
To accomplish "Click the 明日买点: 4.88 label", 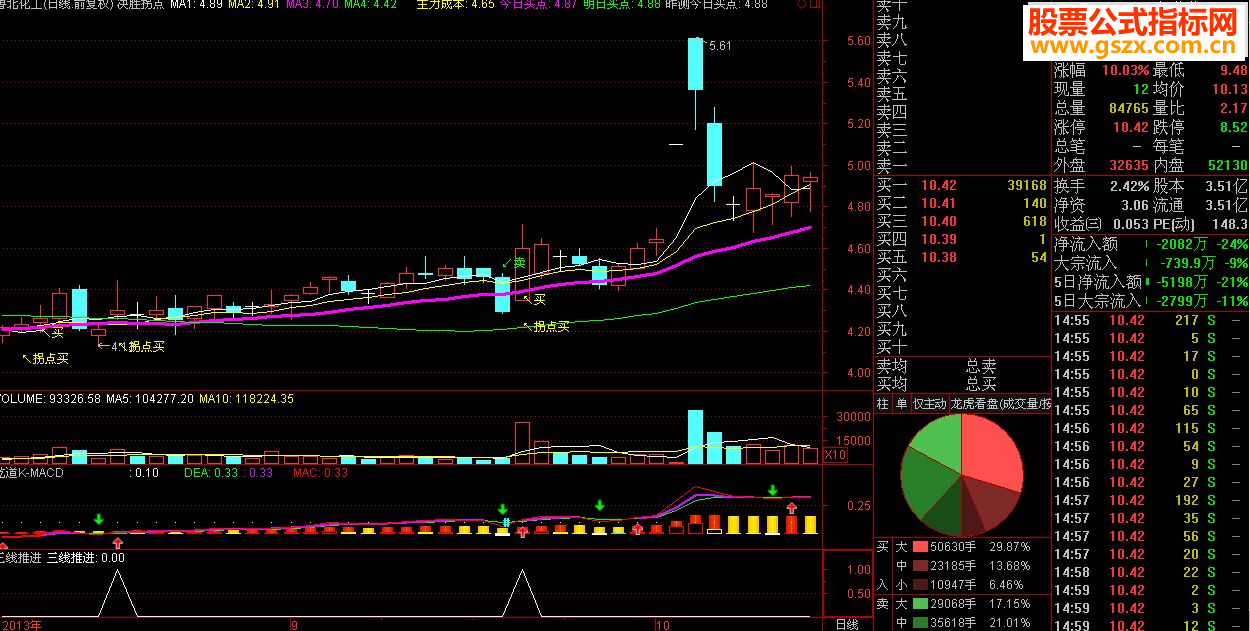I will tap(620, 5).
